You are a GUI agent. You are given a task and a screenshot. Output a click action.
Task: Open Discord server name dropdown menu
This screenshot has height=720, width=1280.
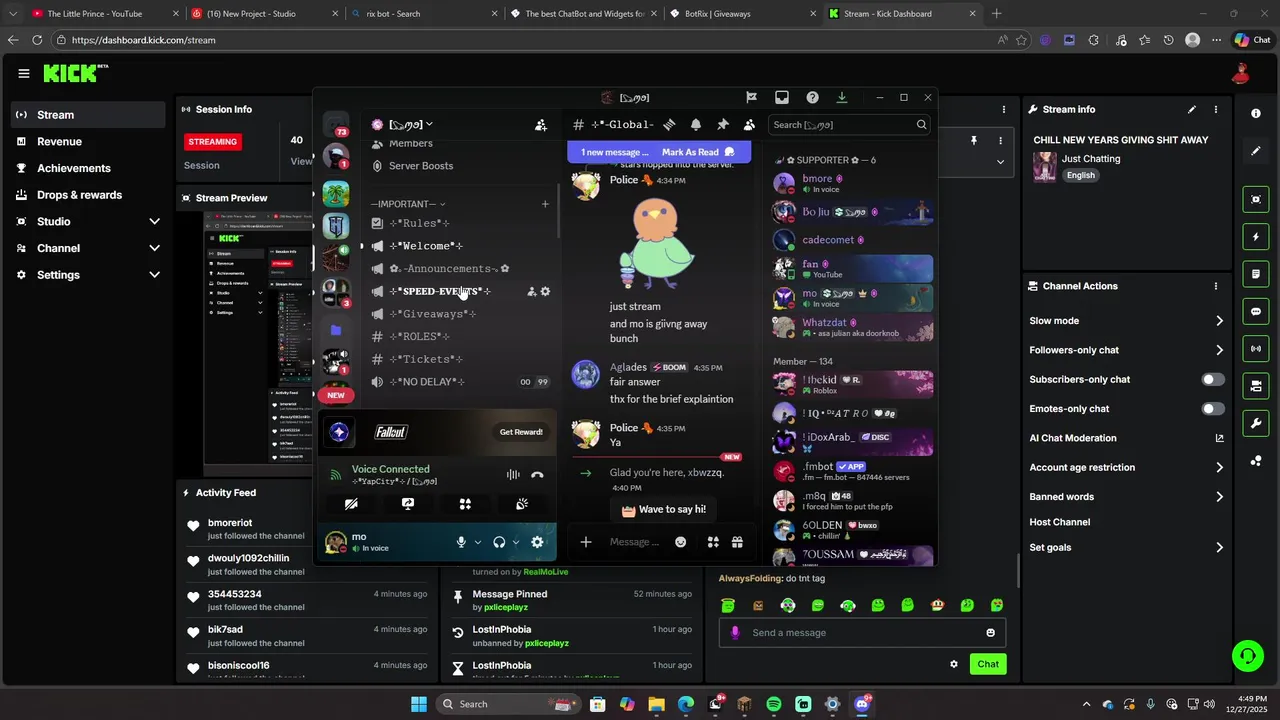point(410,125)
